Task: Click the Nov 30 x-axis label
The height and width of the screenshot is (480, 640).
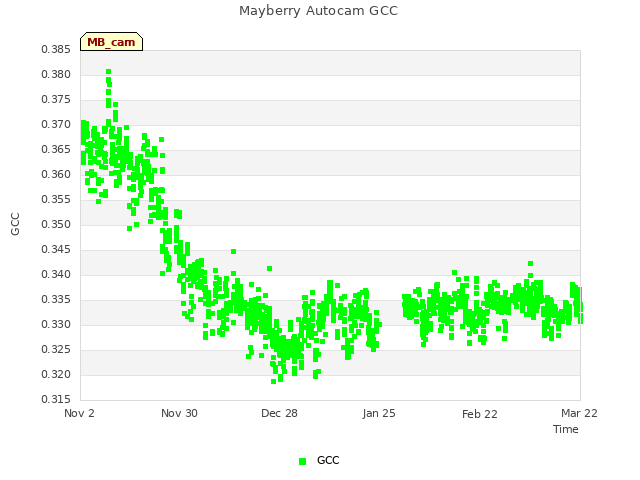Action: point(179,413)
